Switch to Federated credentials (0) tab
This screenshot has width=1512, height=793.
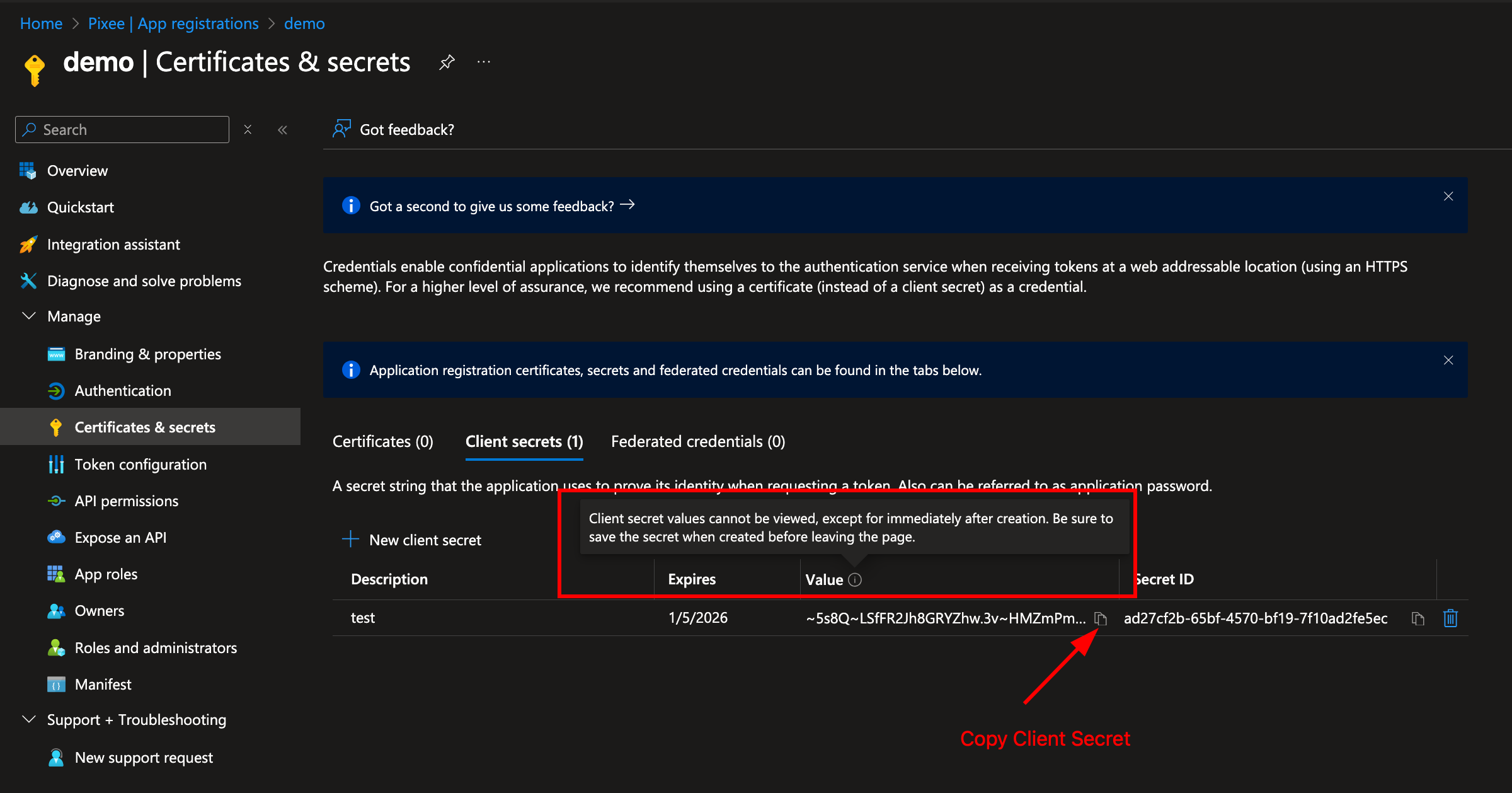click(x=698, y=441)
